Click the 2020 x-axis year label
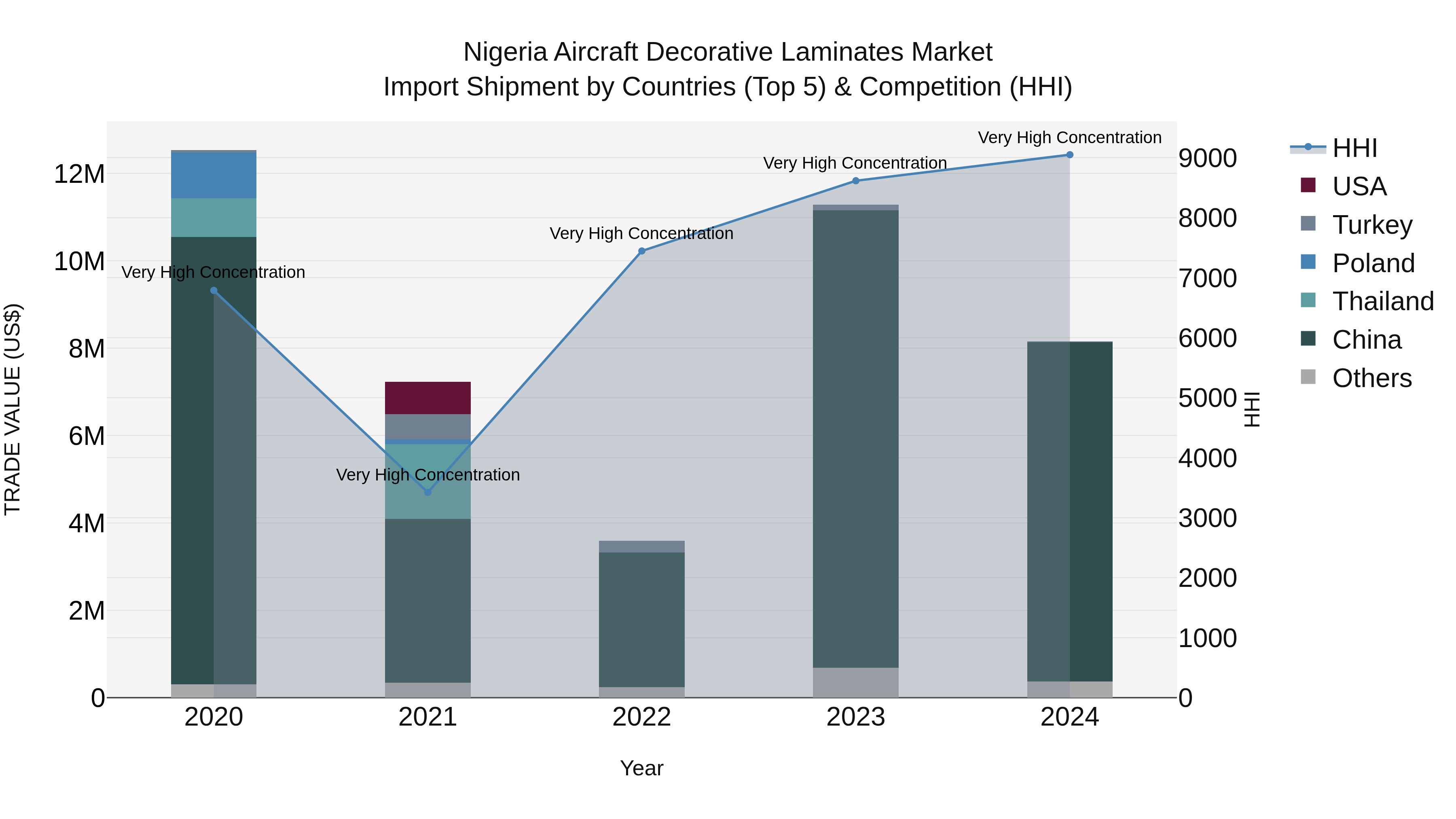Viewport: 1456px width, 819px height. tap(214, 717)
